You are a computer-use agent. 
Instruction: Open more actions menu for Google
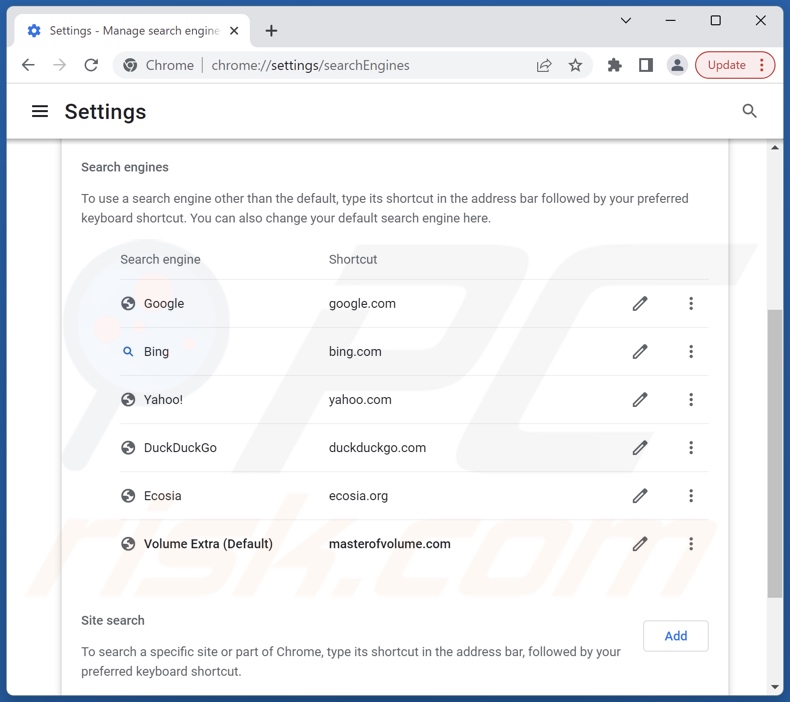point(691,303)
